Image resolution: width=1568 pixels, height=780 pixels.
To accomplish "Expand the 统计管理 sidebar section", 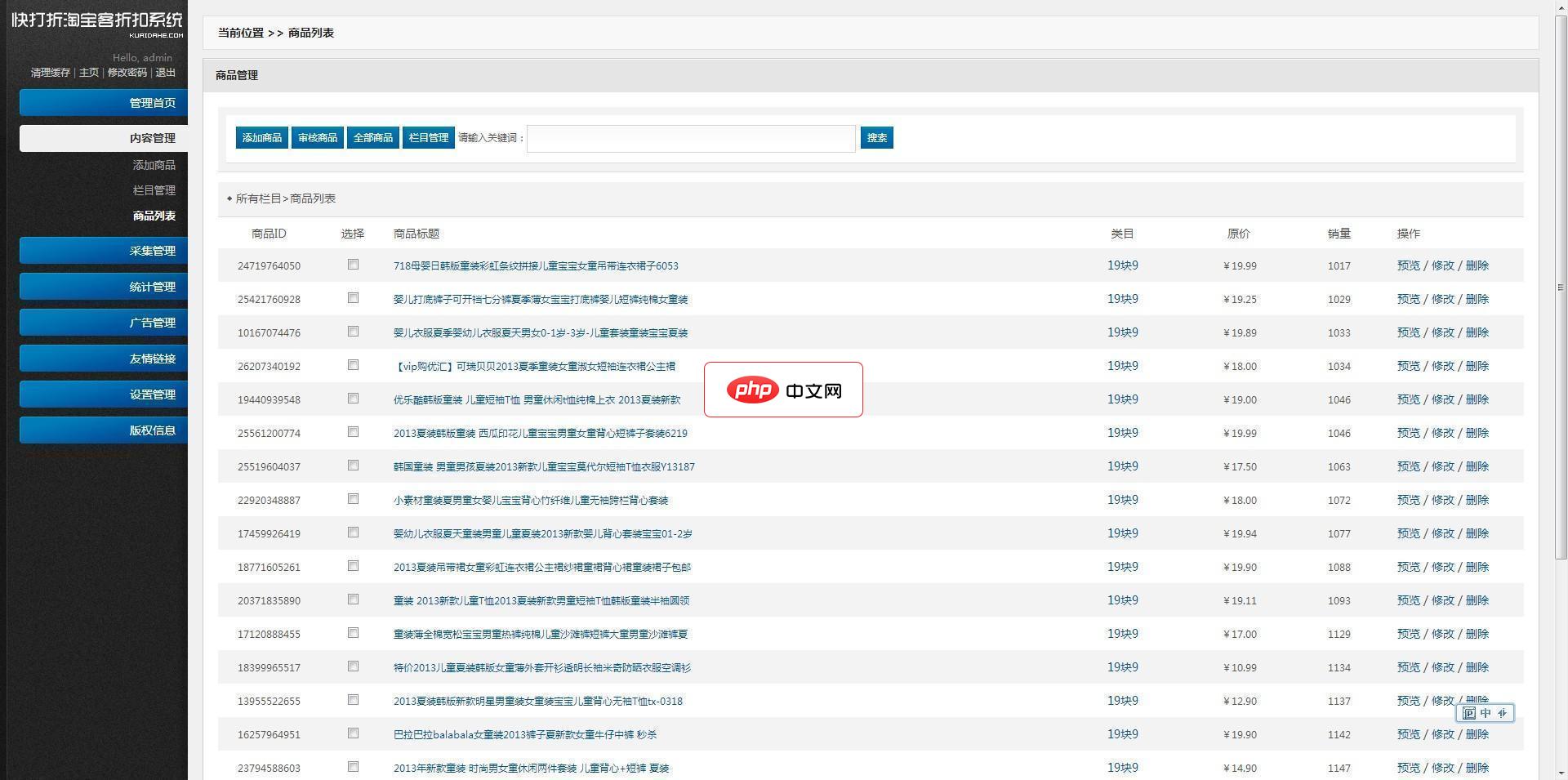I will coord(104,287).
